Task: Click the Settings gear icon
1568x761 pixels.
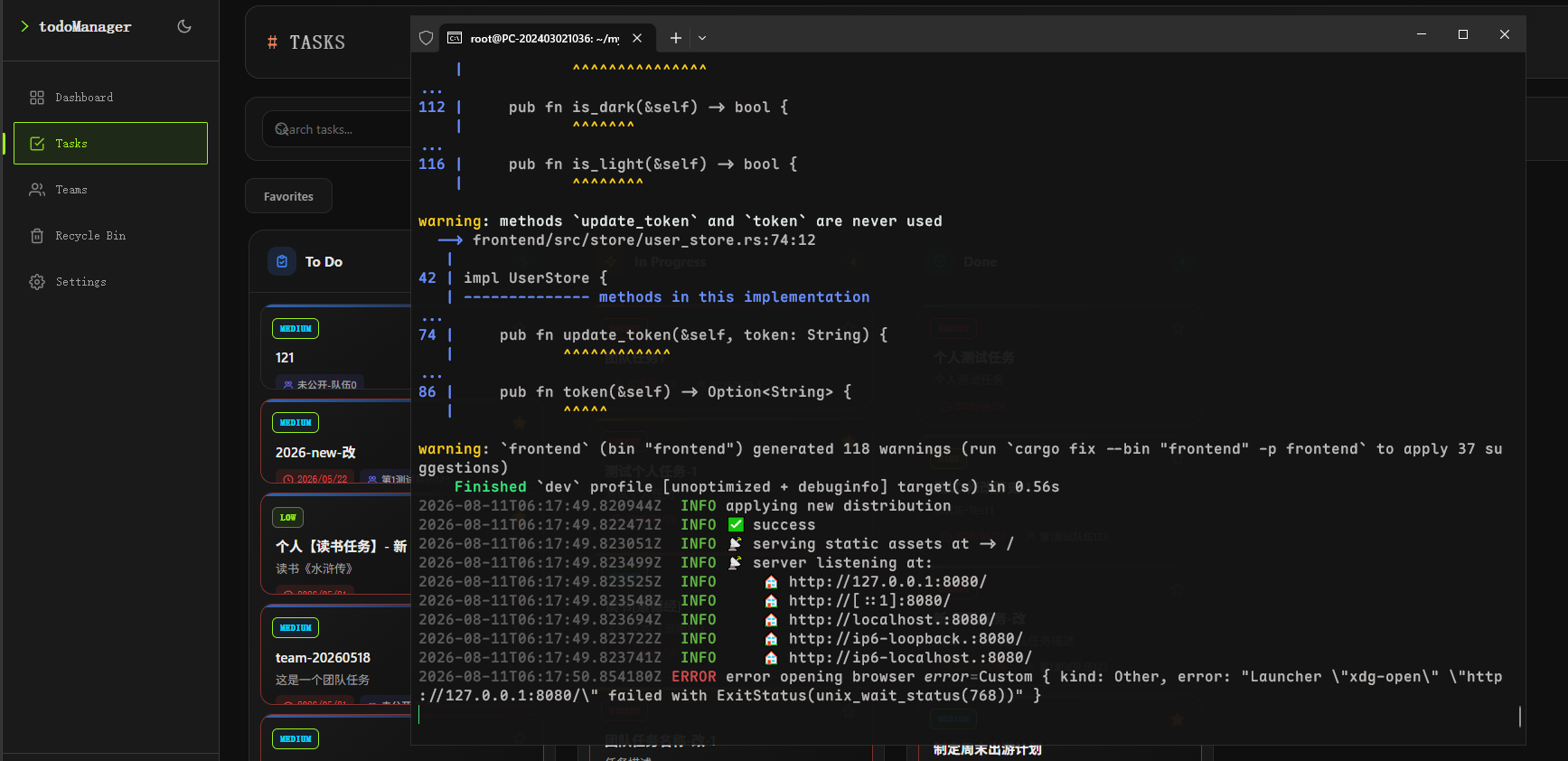Action: [x=37, y=282]
